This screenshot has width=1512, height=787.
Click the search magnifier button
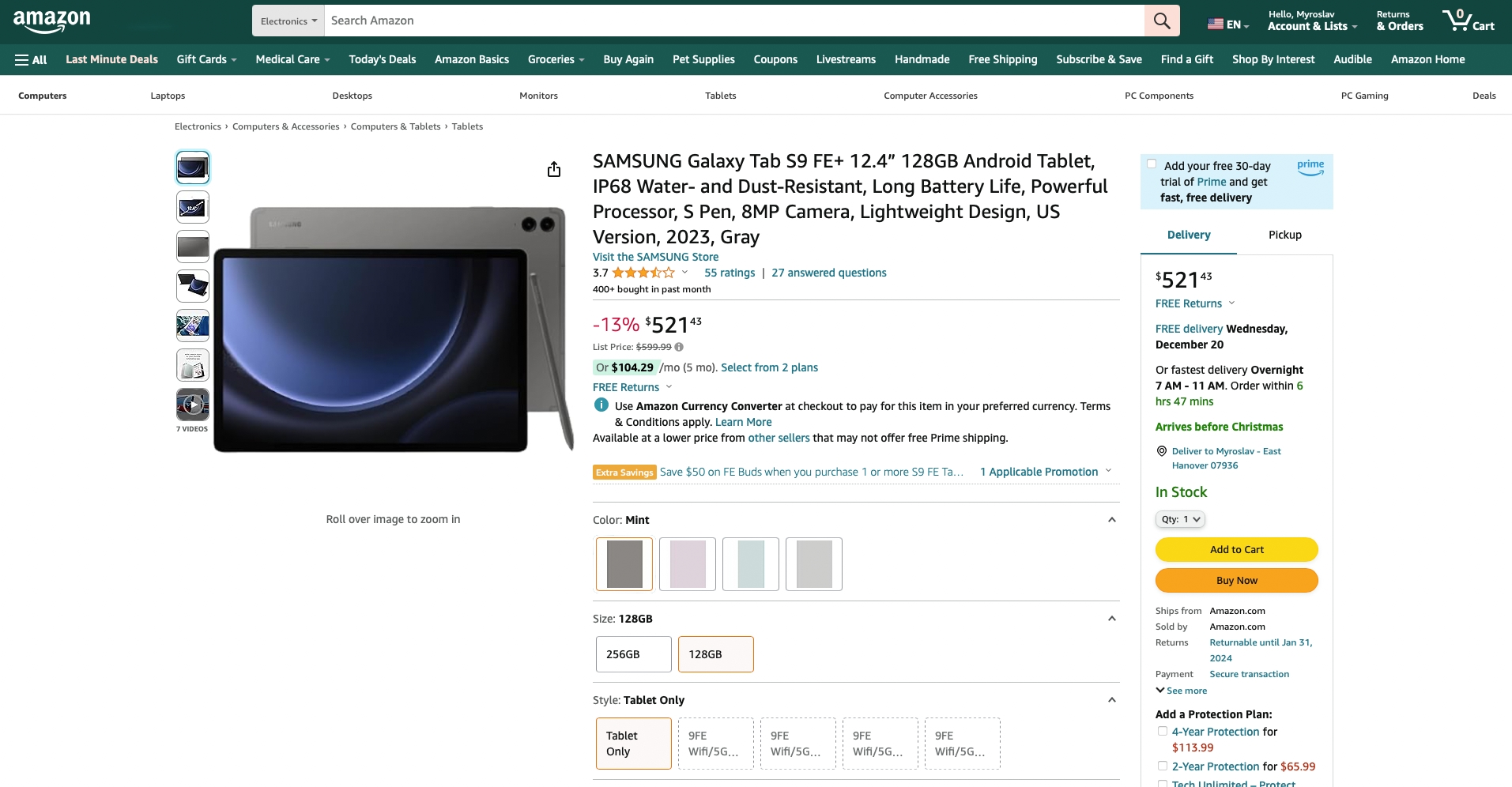(1161, 21)
